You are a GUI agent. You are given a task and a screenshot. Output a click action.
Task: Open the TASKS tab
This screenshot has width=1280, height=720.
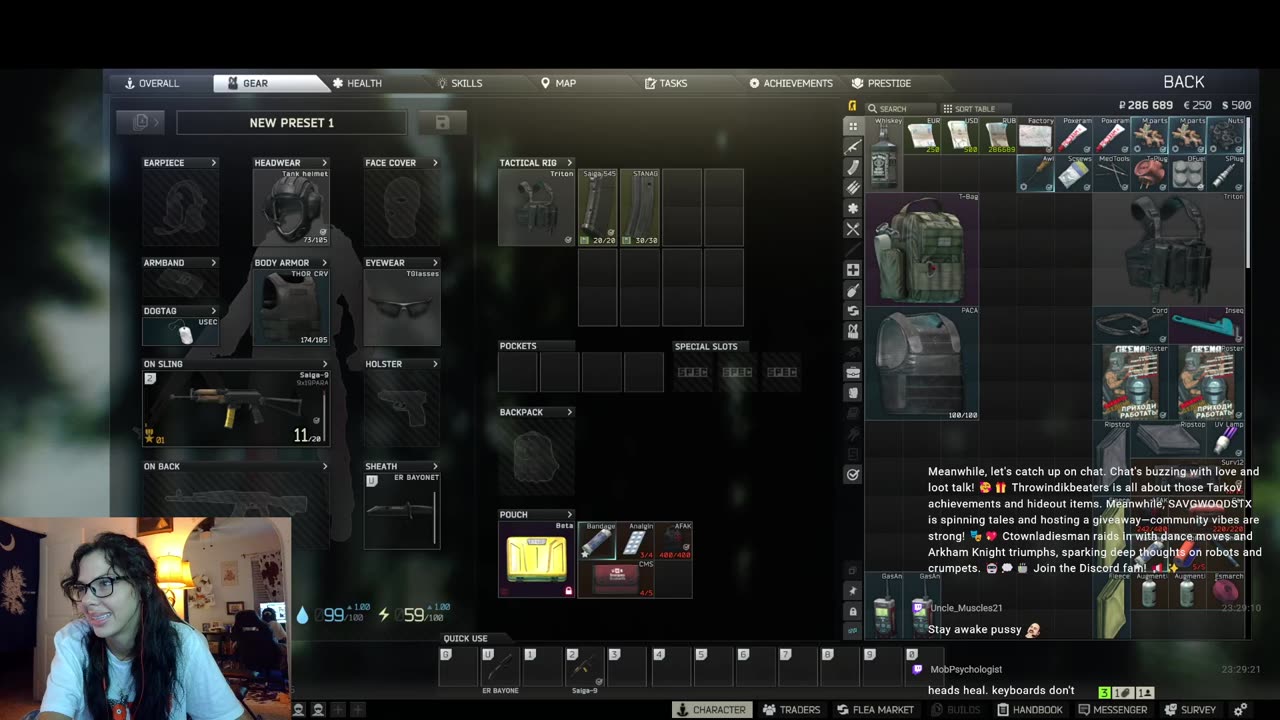tap(666, 83)
